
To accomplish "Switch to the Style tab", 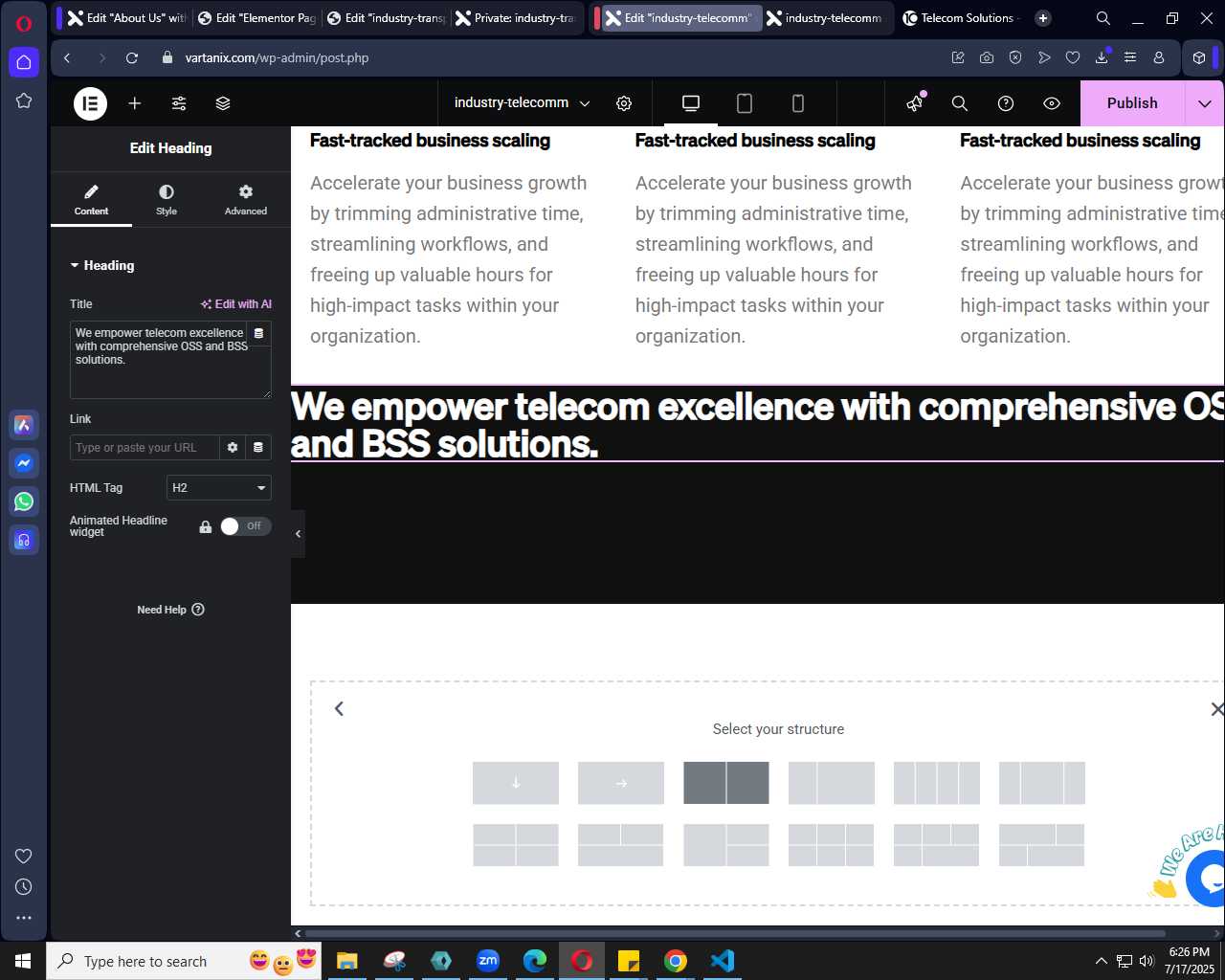I will click(167, 199).
